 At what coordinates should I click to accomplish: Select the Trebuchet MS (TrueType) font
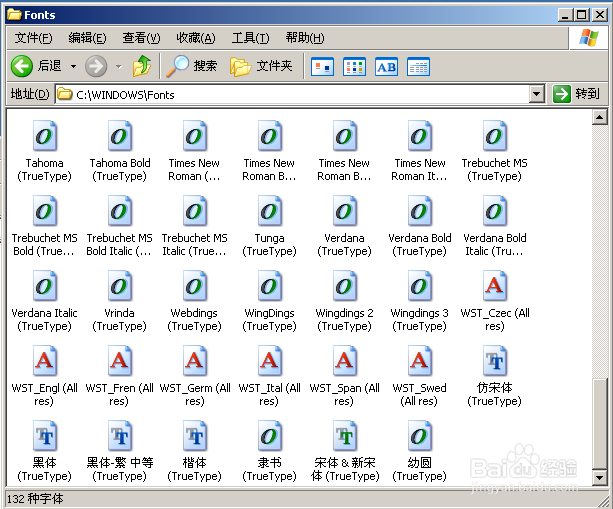click(495, 136)
